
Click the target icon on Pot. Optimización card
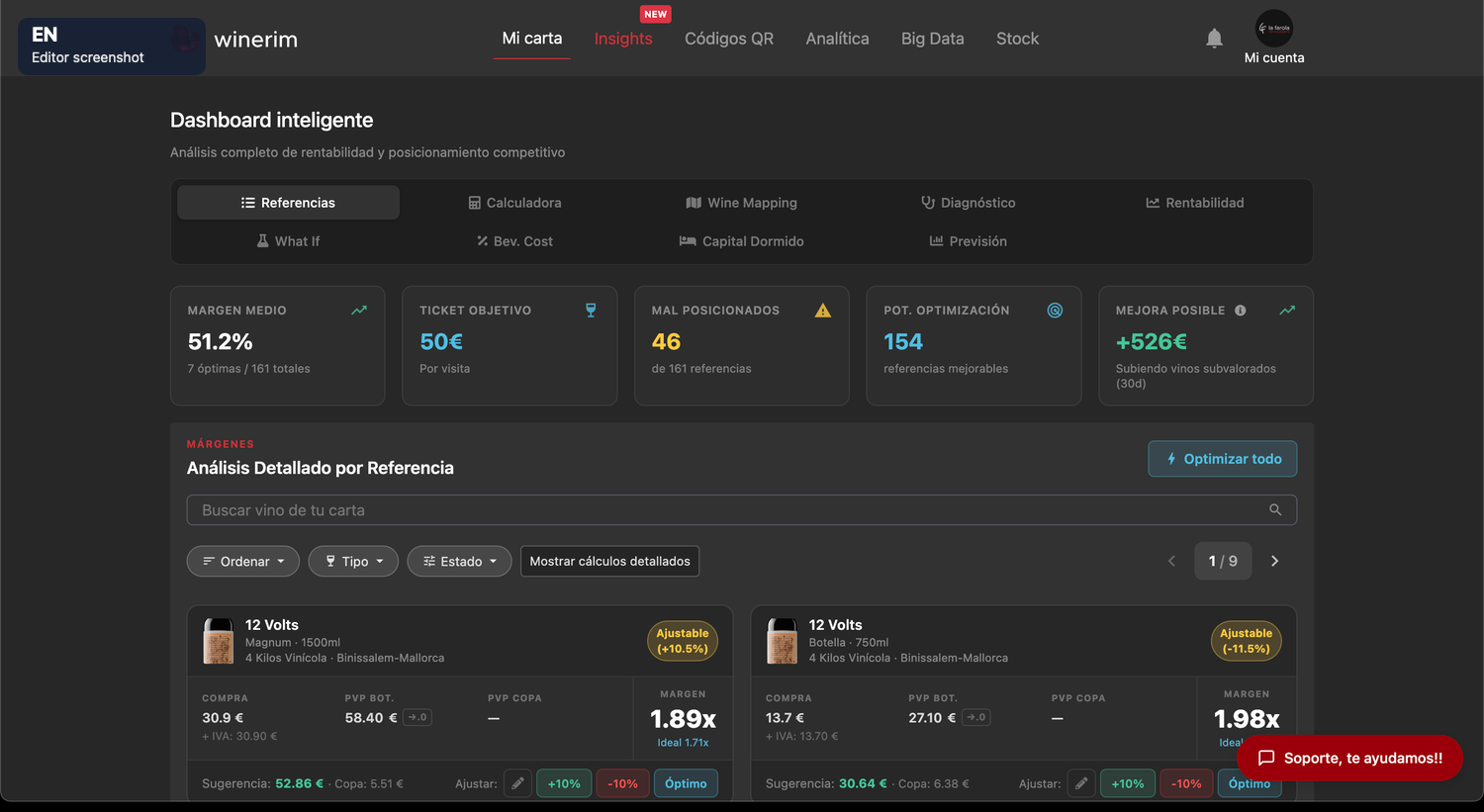1055,311
